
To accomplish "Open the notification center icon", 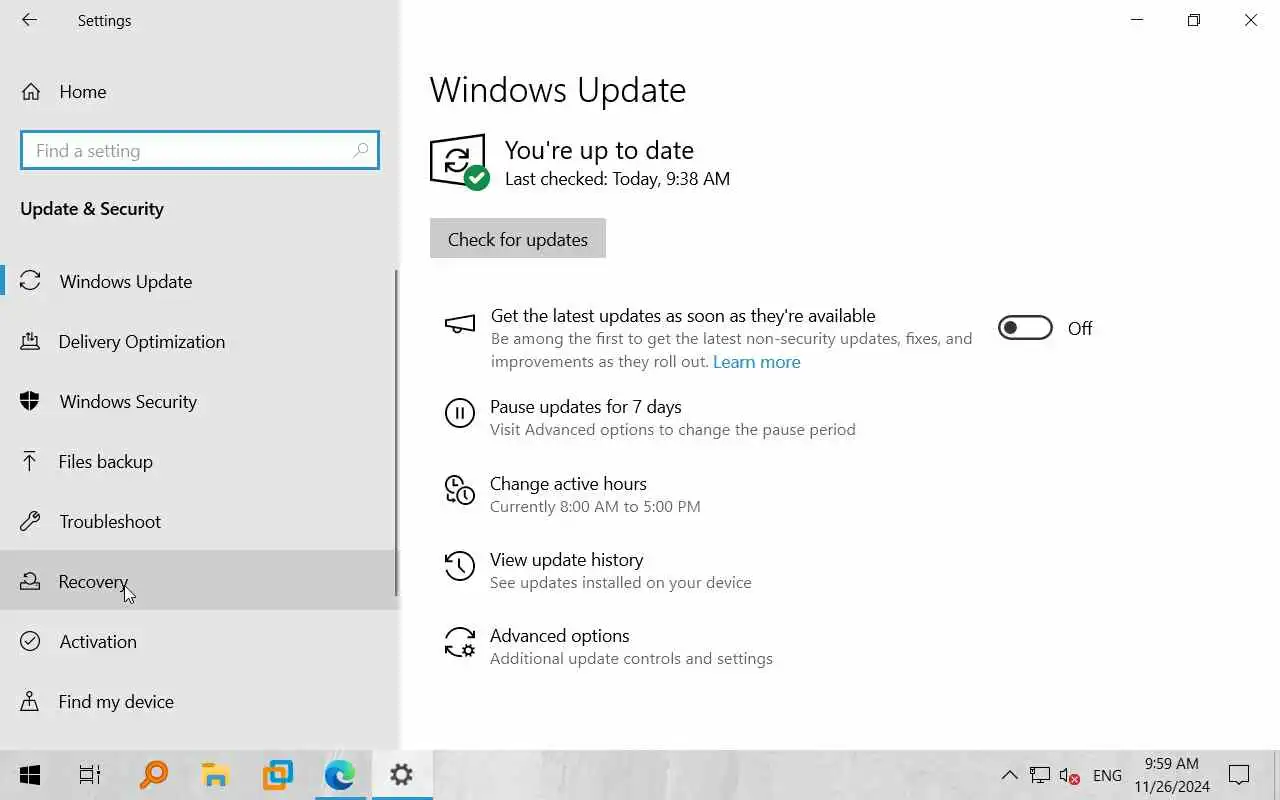I will [x=1239, y=775].
